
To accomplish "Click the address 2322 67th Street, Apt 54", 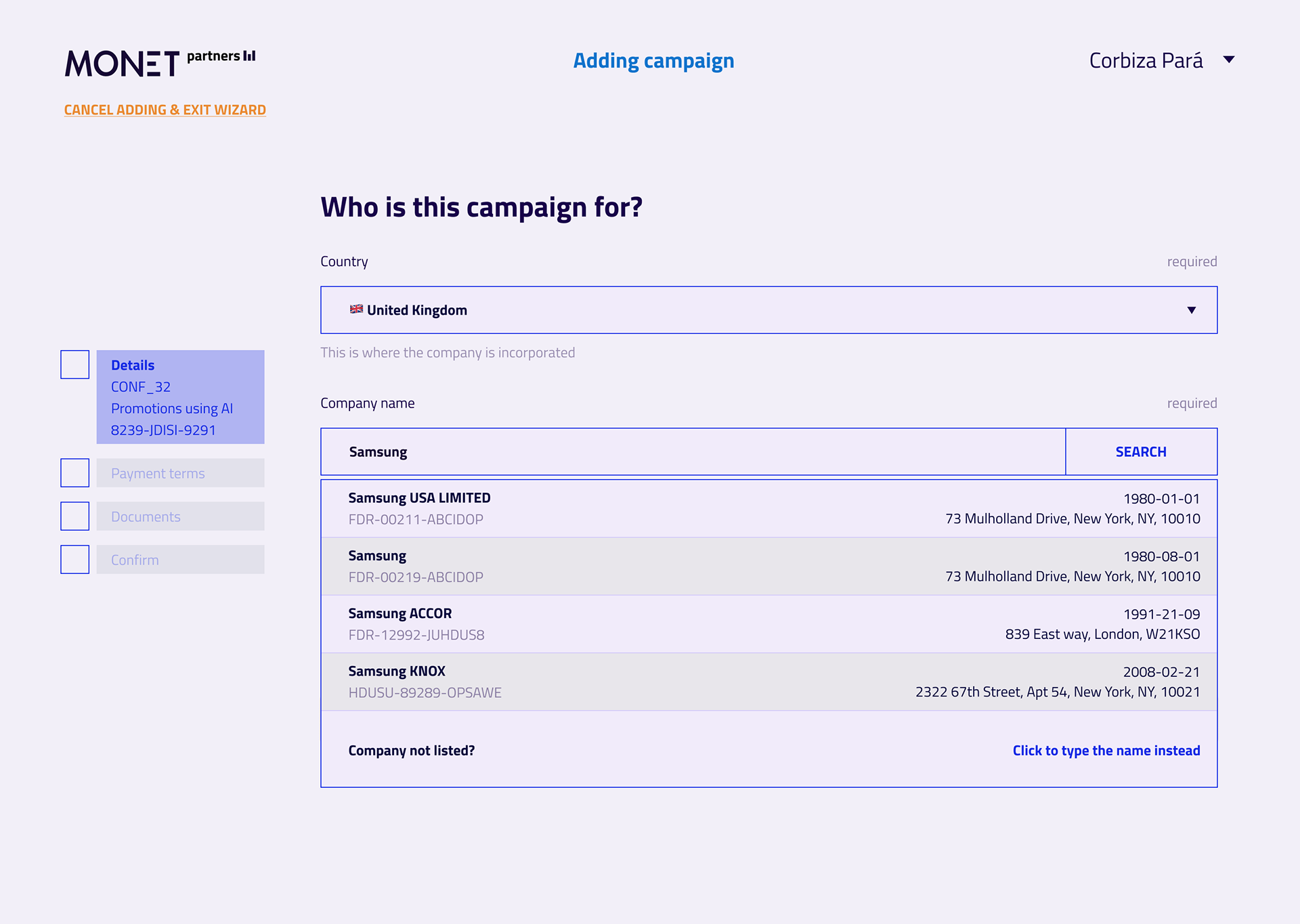I will [1058, 692].
